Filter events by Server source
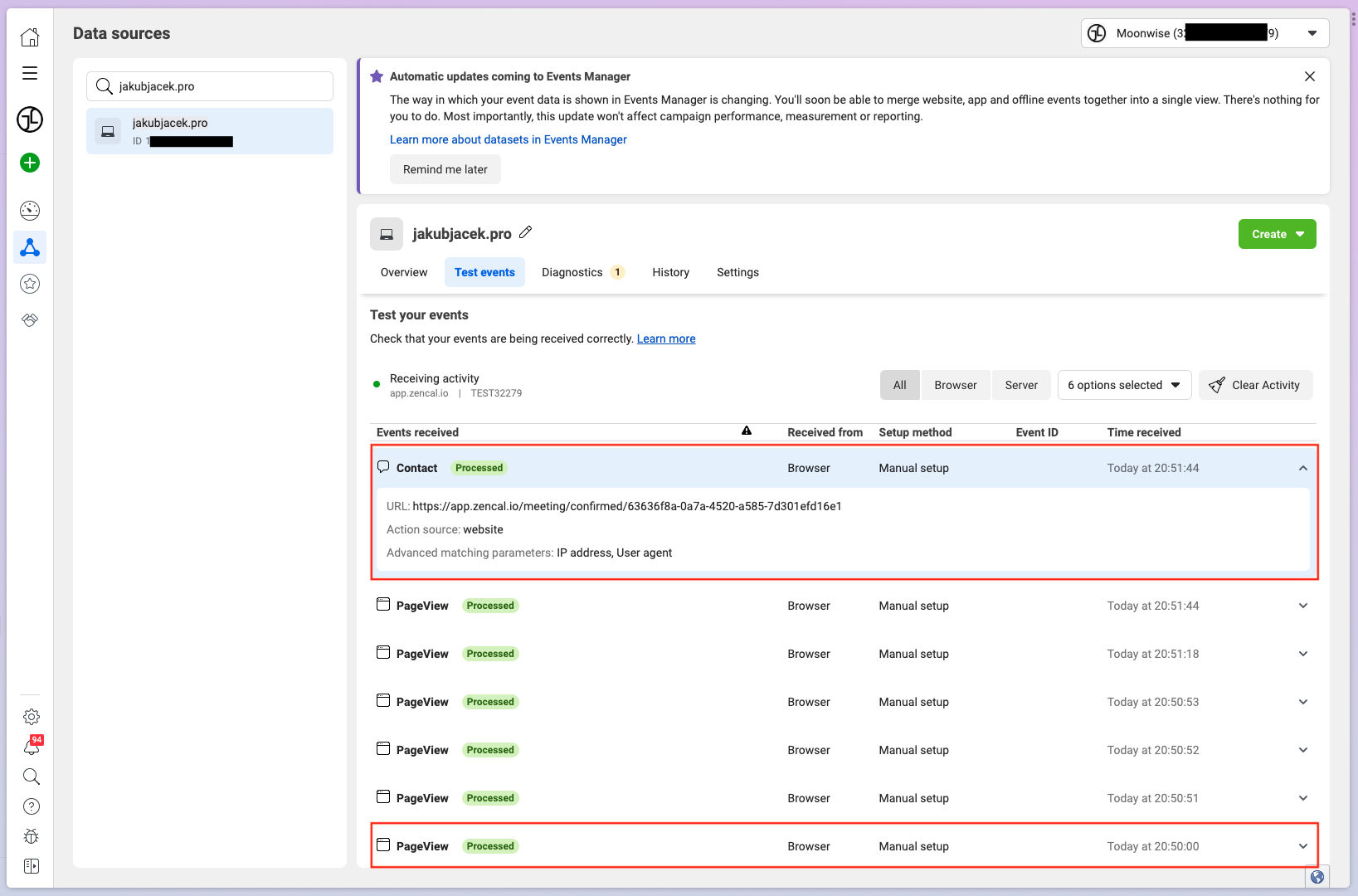This screenshot has width=1358, height=896. [1021, 384]
